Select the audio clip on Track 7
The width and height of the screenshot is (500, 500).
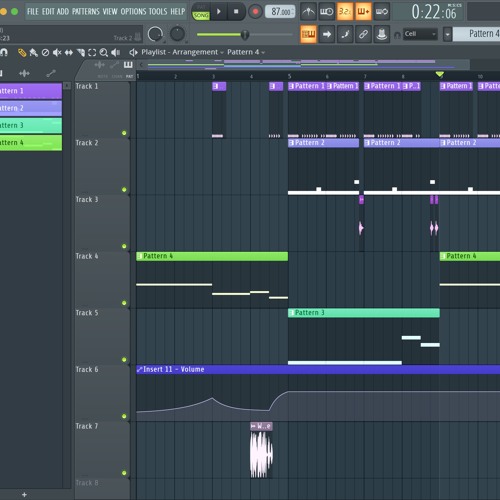click(x=261, y=450)
